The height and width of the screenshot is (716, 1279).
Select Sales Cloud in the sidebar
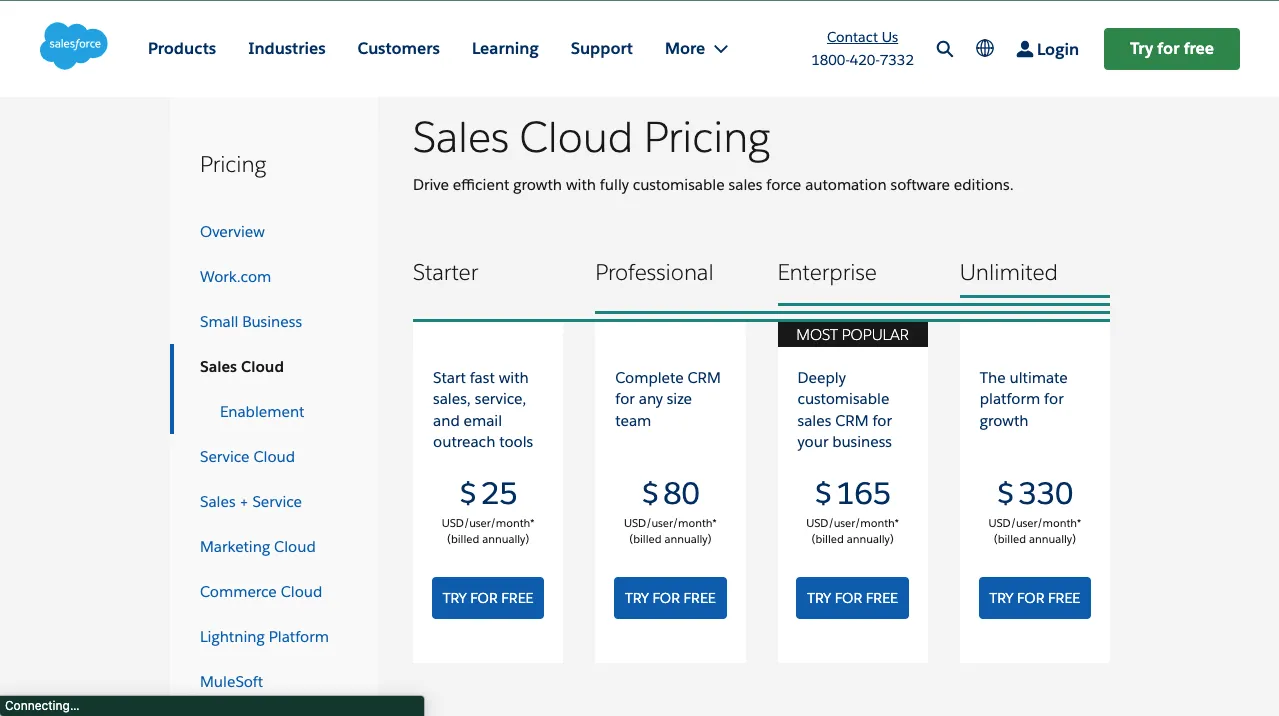coord(242,367)
